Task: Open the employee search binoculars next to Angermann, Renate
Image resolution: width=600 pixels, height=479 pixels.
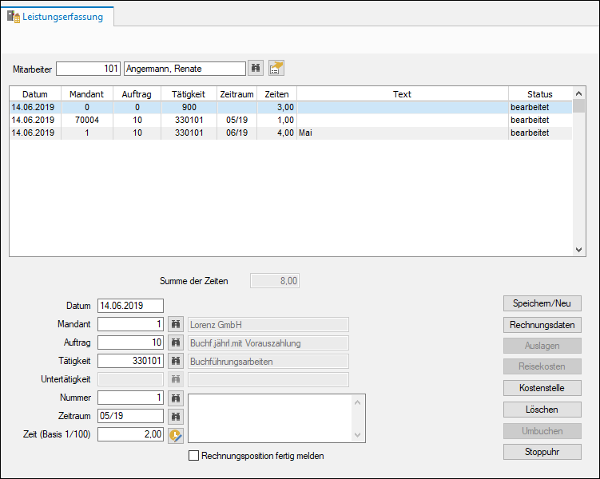Action: [256, 68]
